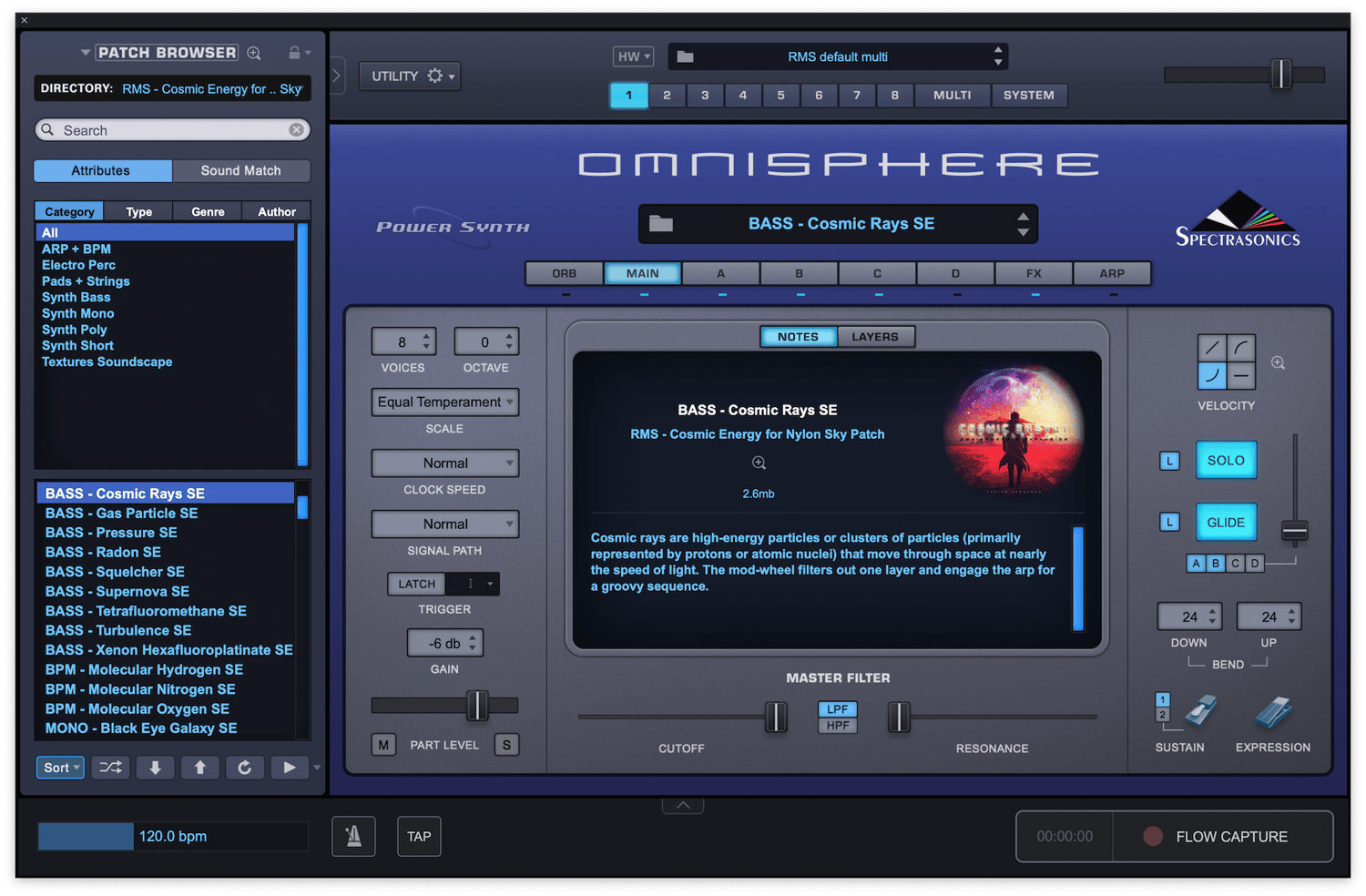Image resolution: width=1366 pixels, height=896 pixels.
Task: Click the FLOW CAPTURE button
Action: click(1223, 836)
